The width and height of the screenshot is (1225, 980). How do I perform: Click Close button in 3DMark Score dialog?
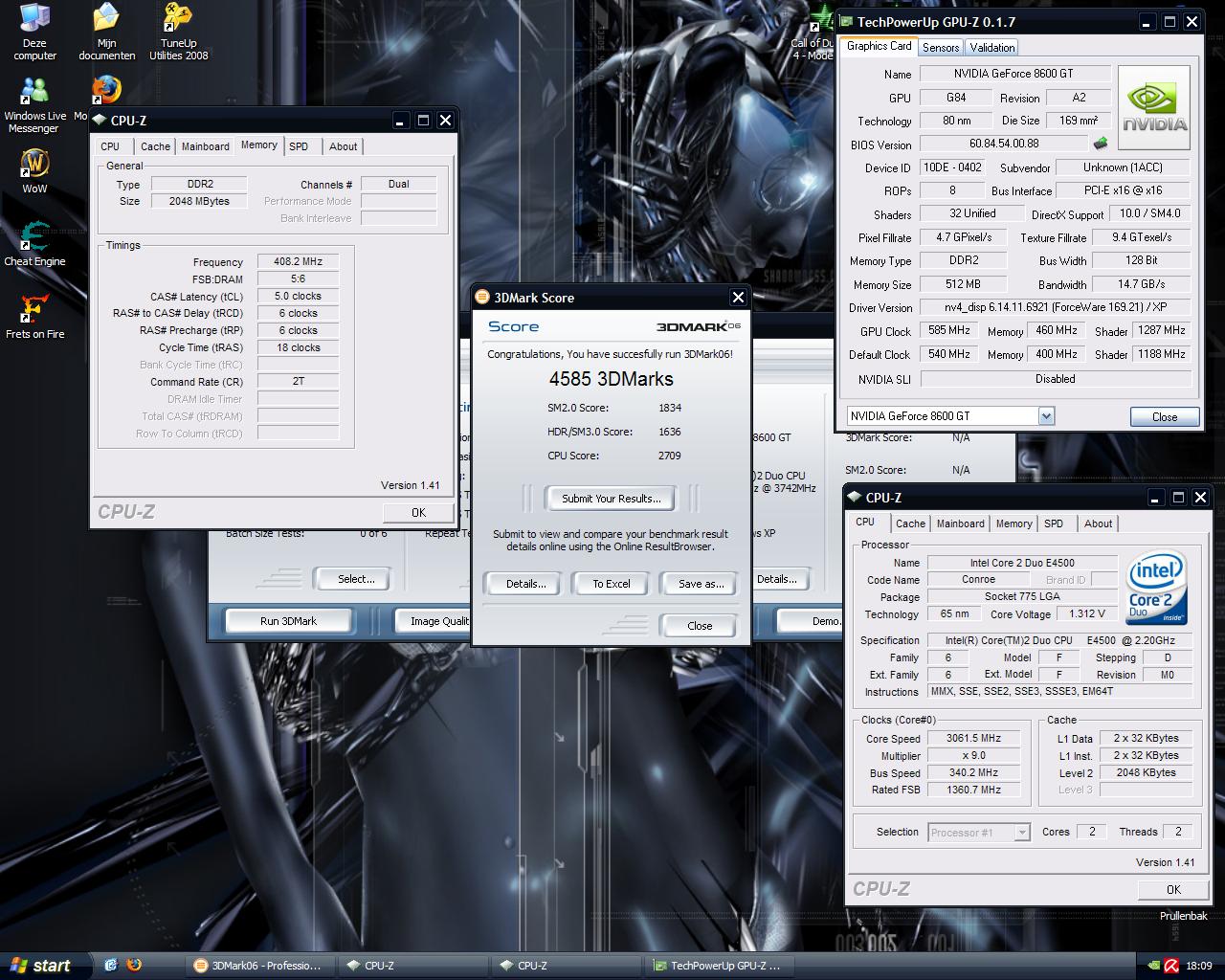click(x=699, y=626)
